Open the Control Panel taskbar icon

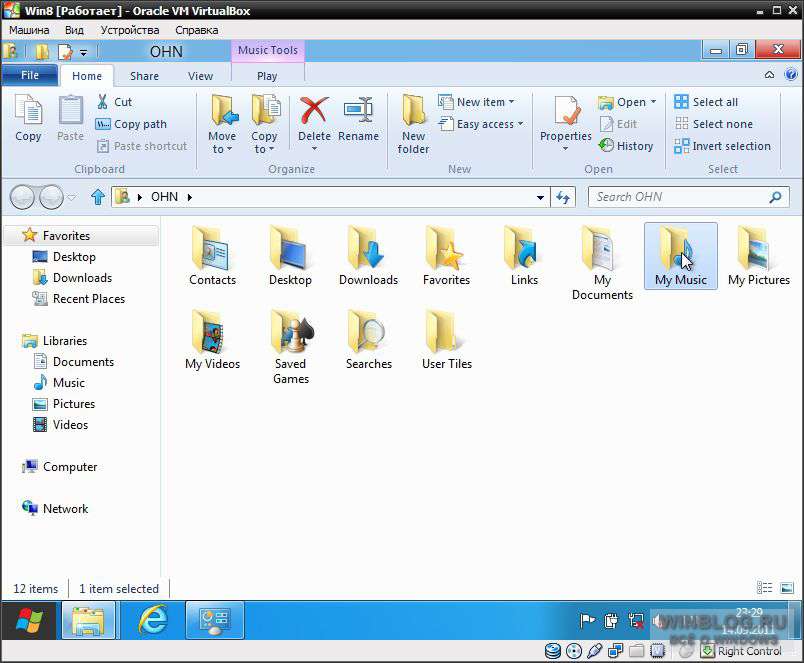(x=215, y=620)
